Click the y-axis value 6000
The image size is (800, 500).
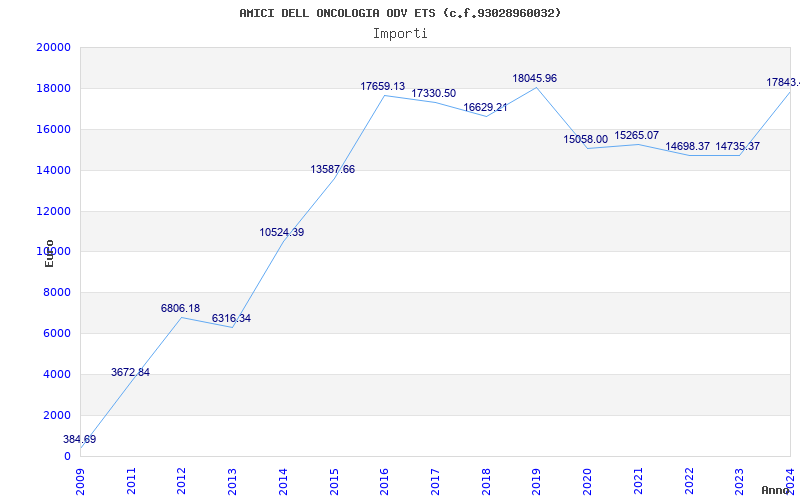[x=57, y=334]
